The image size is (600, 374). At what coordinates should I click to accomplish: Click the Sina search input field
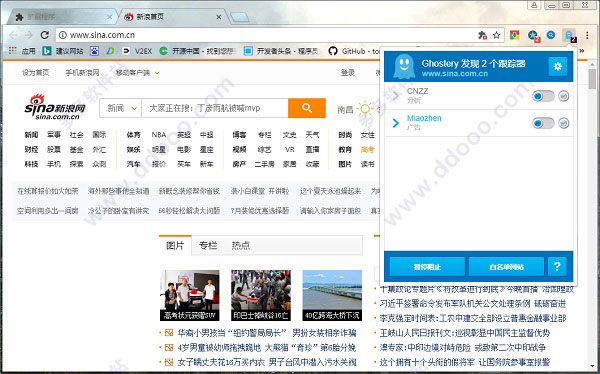pos(215,108)
